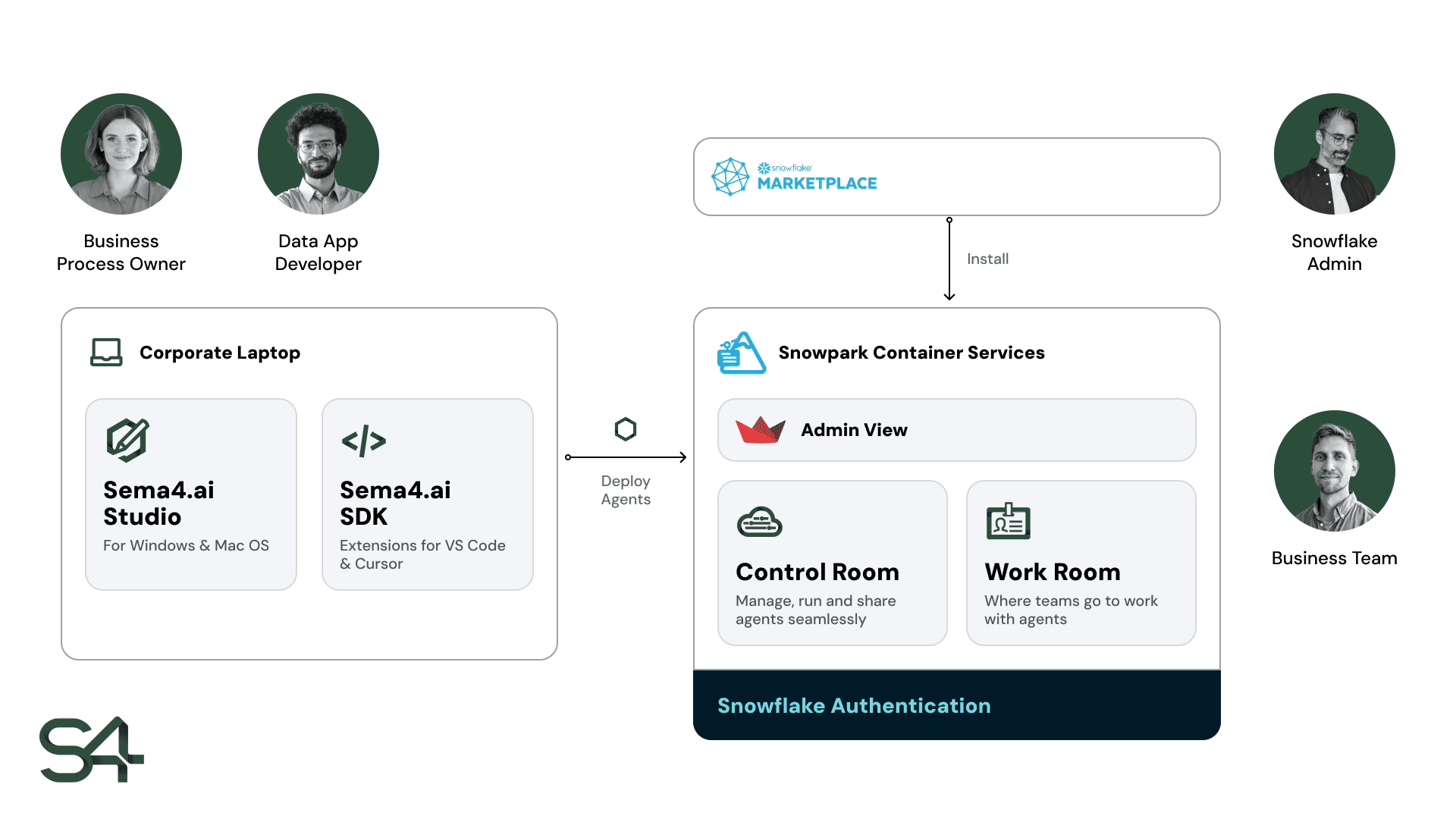1456x819 pixels.
Task: Select the Business Process Owner portrait
Action: click(121, 154)
